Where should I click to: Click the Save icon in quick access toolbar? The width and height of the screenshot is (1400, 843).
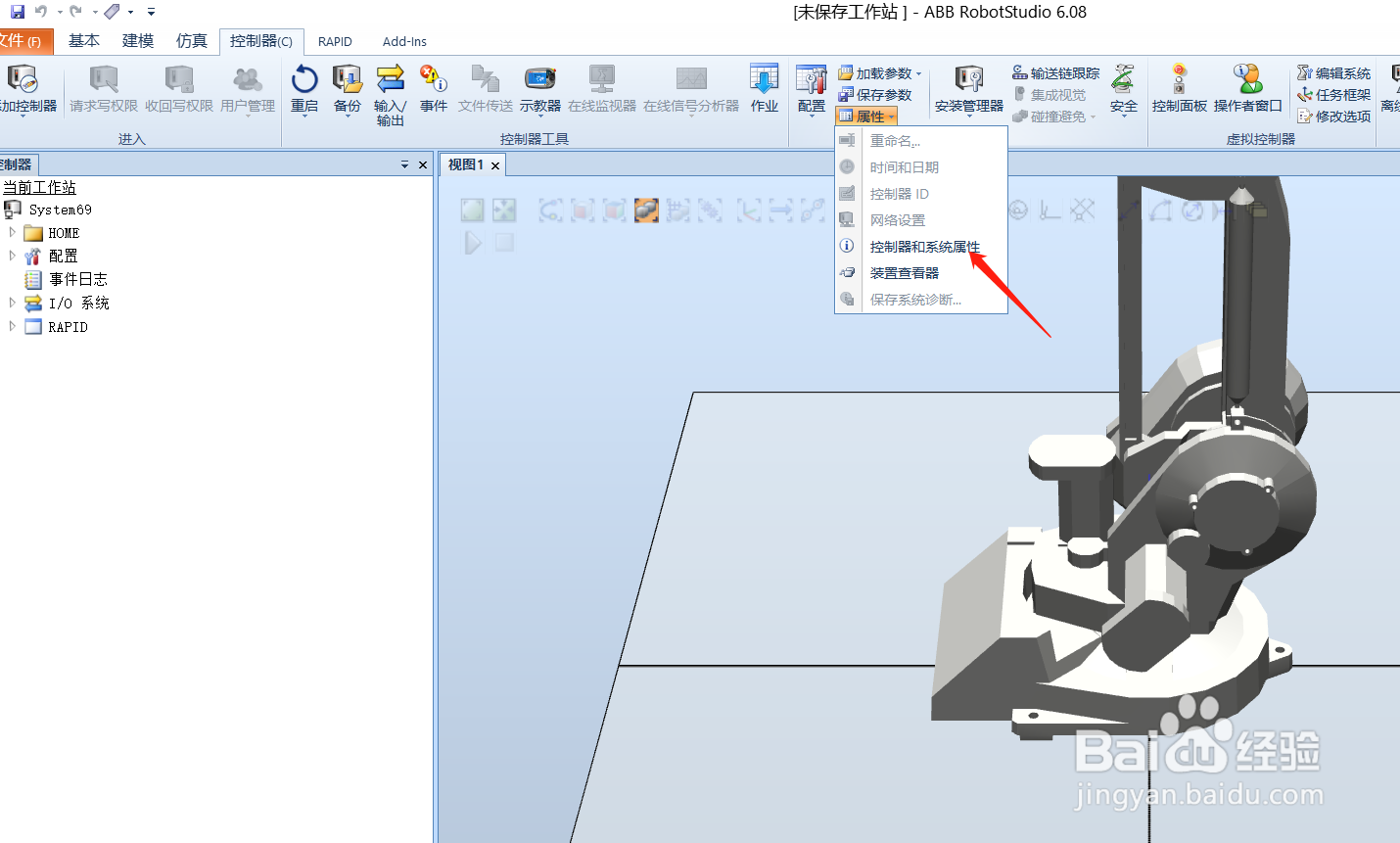point(17,12)
